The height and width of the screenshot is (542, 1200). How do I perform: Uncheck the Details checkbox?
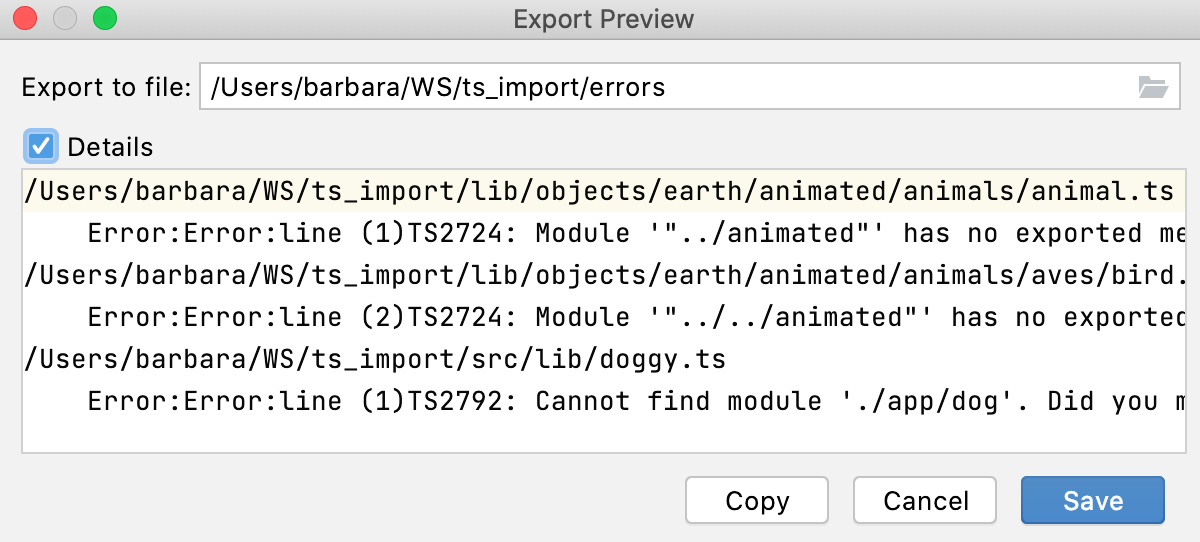click(41, 147)
